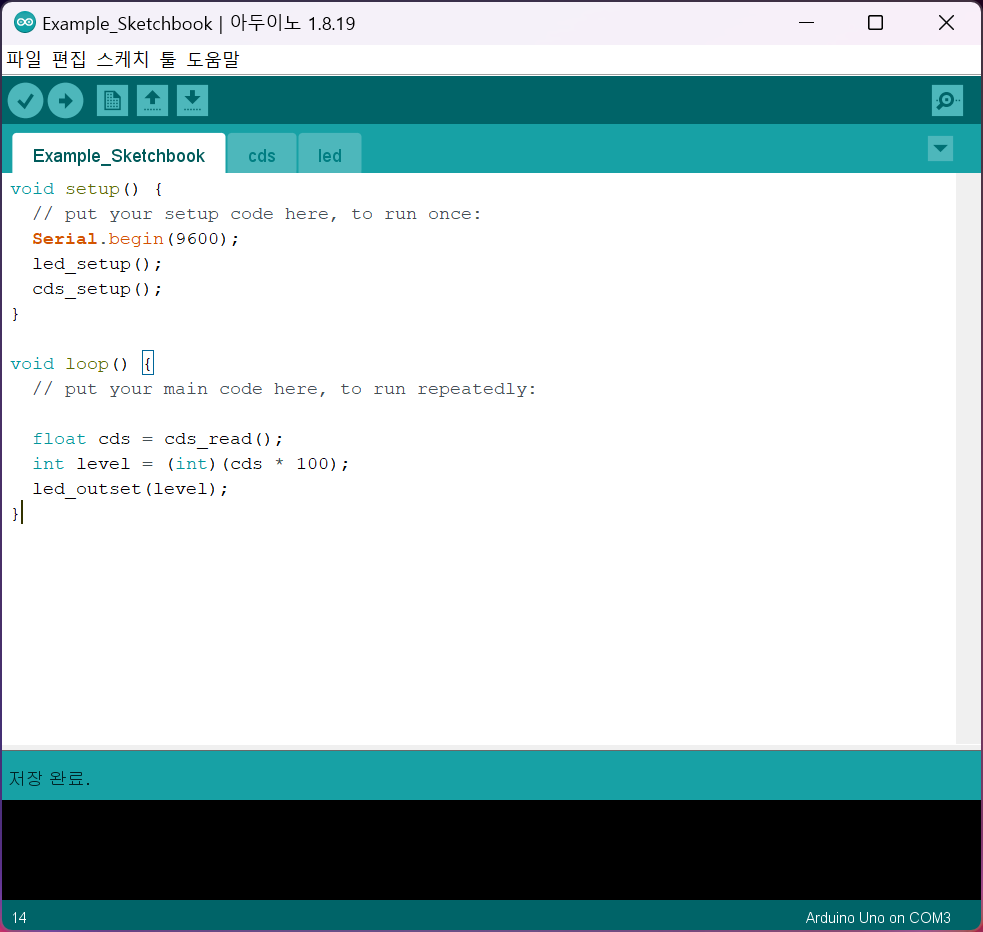Maximize the Arduino window
The image size is (983, 932).
pos(875,23)
